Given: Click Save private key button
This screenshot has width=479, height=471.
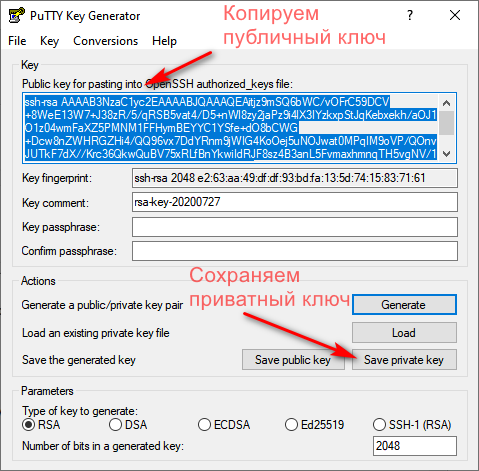Looking at the screenshot, I should tap(404, 360).
